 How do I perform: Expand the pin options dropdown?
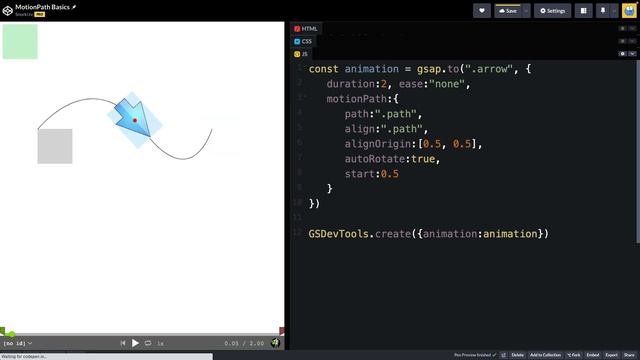(x=614, y=11)
